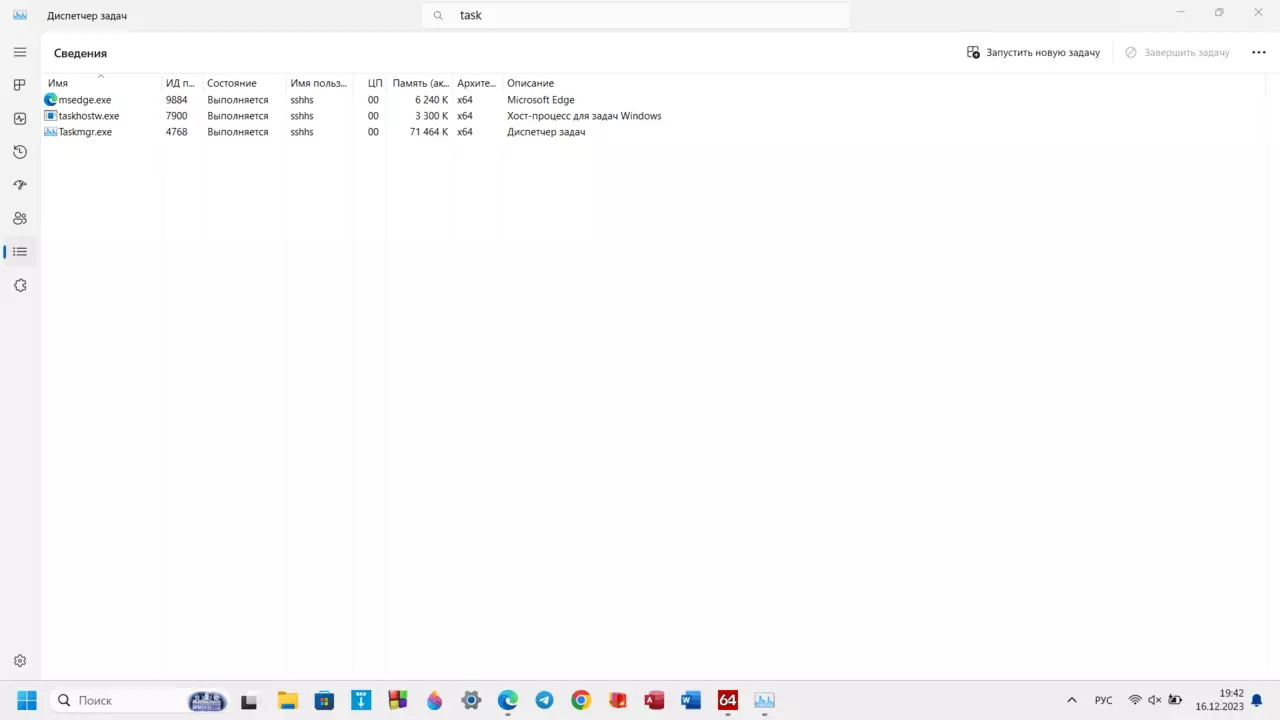Sort by Память column header
Image resolution: width=1280 pixels, height=720 pixels.
pos(421,83)
